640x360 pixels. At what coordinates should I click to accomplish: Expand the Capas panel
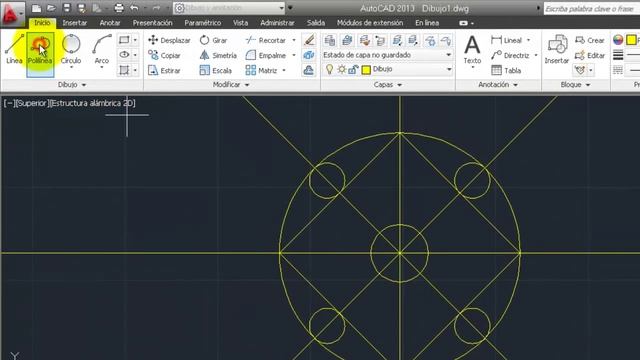coord(388,84)
